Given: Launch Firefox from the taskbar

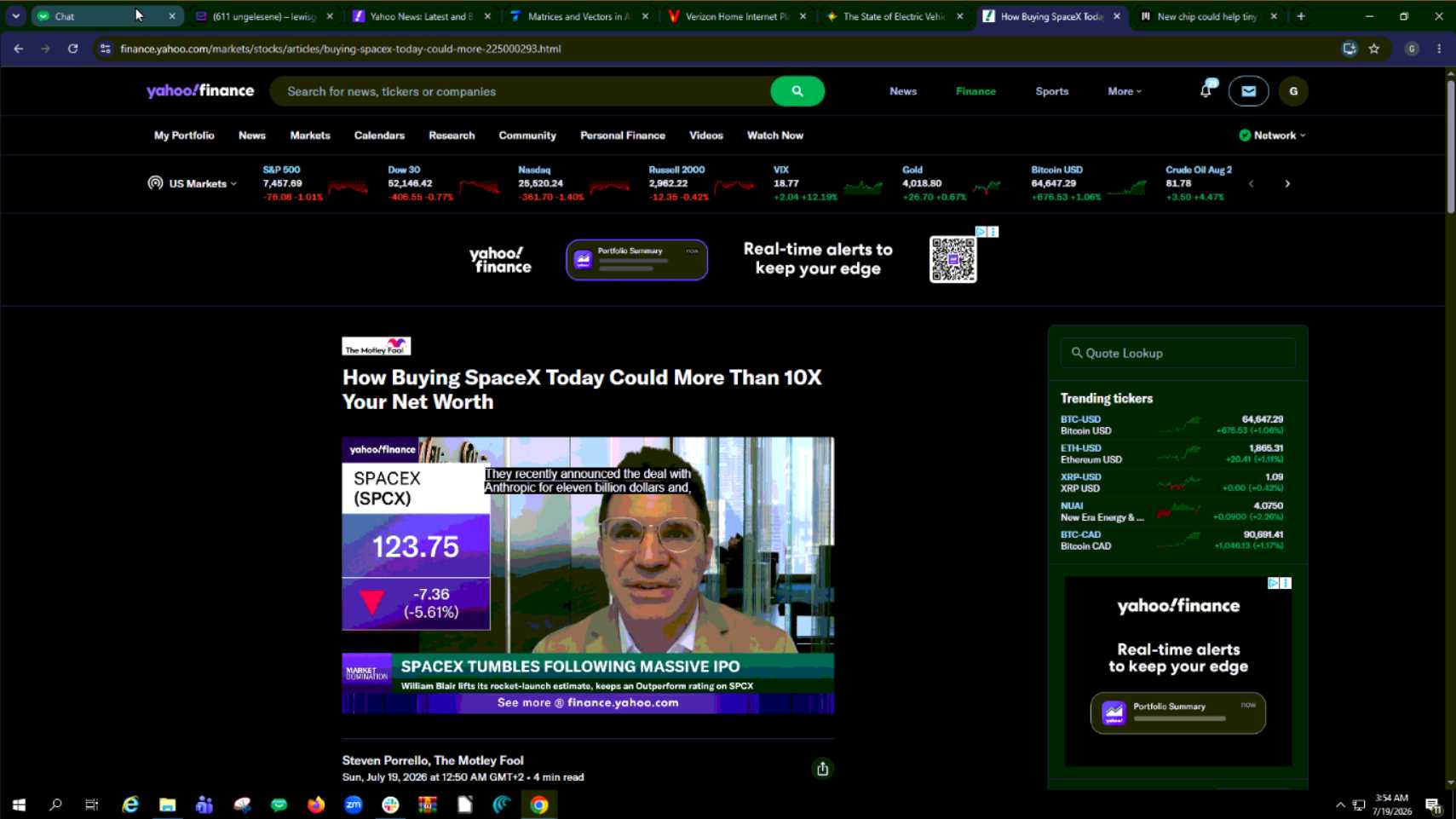Looking at the screenshot, I should tap(316, 805).
